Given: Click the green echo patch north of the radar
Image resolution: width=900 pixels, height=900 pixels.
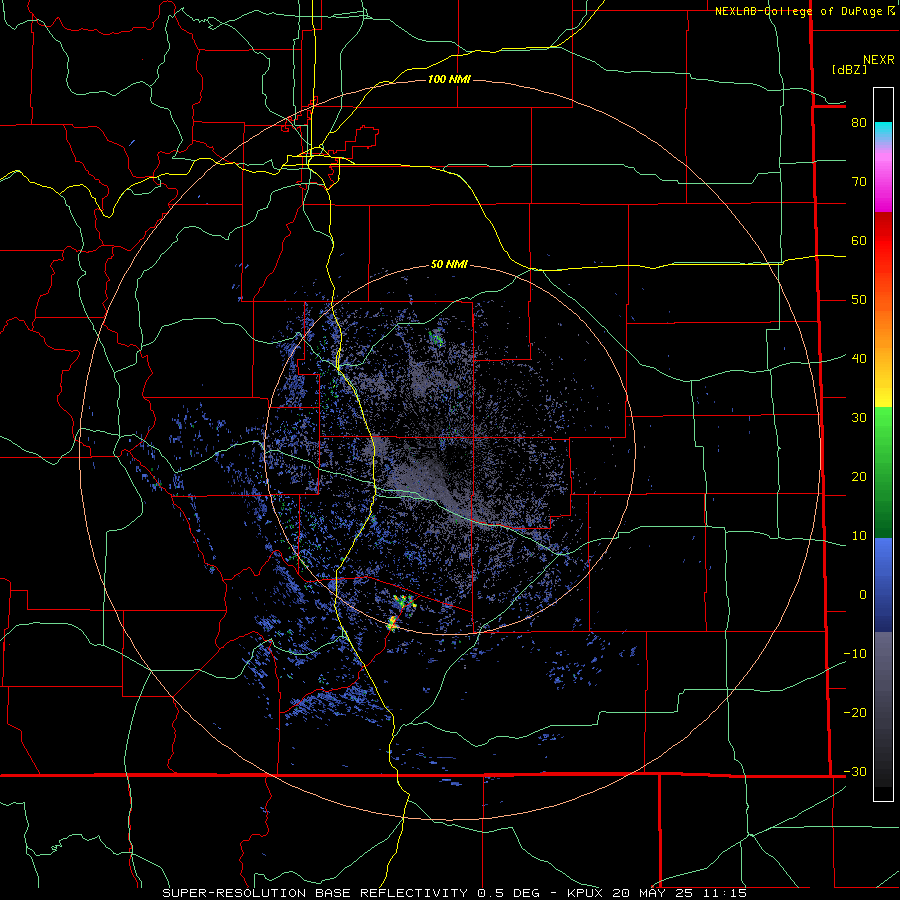Looking at the screenshot, I should [436, 338].
